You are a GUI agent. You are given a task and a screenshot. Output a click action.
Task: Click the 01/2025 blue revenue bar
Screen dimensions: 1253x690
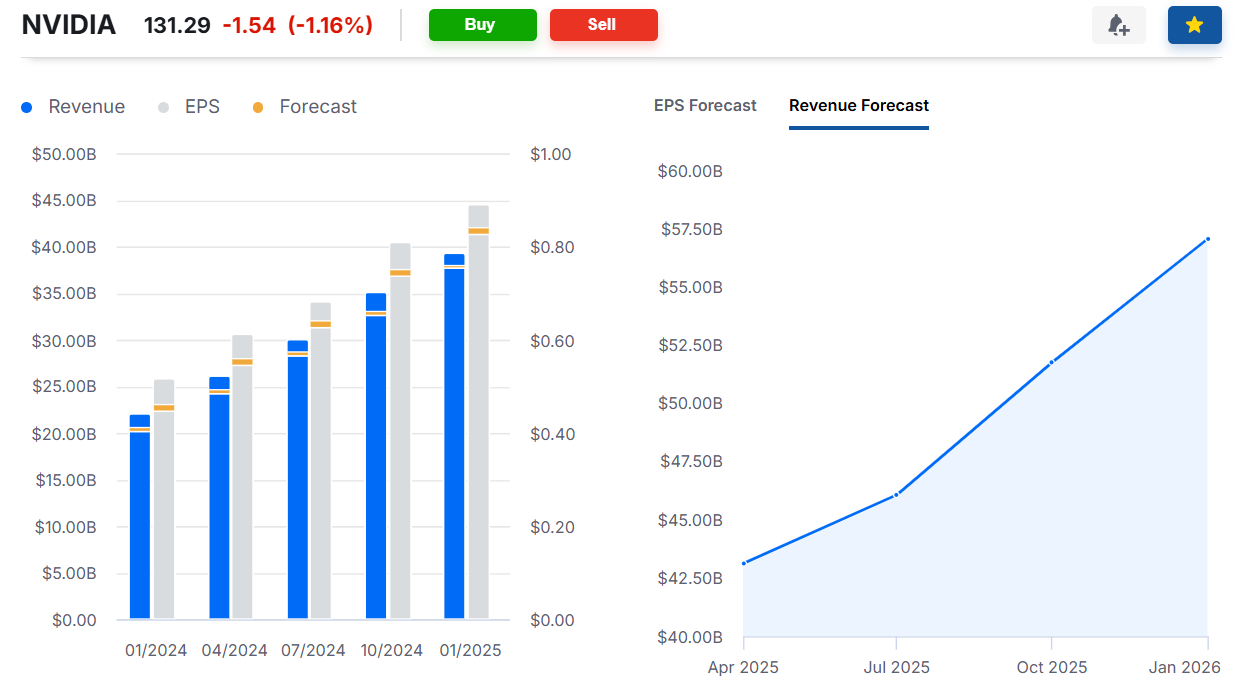454,437
